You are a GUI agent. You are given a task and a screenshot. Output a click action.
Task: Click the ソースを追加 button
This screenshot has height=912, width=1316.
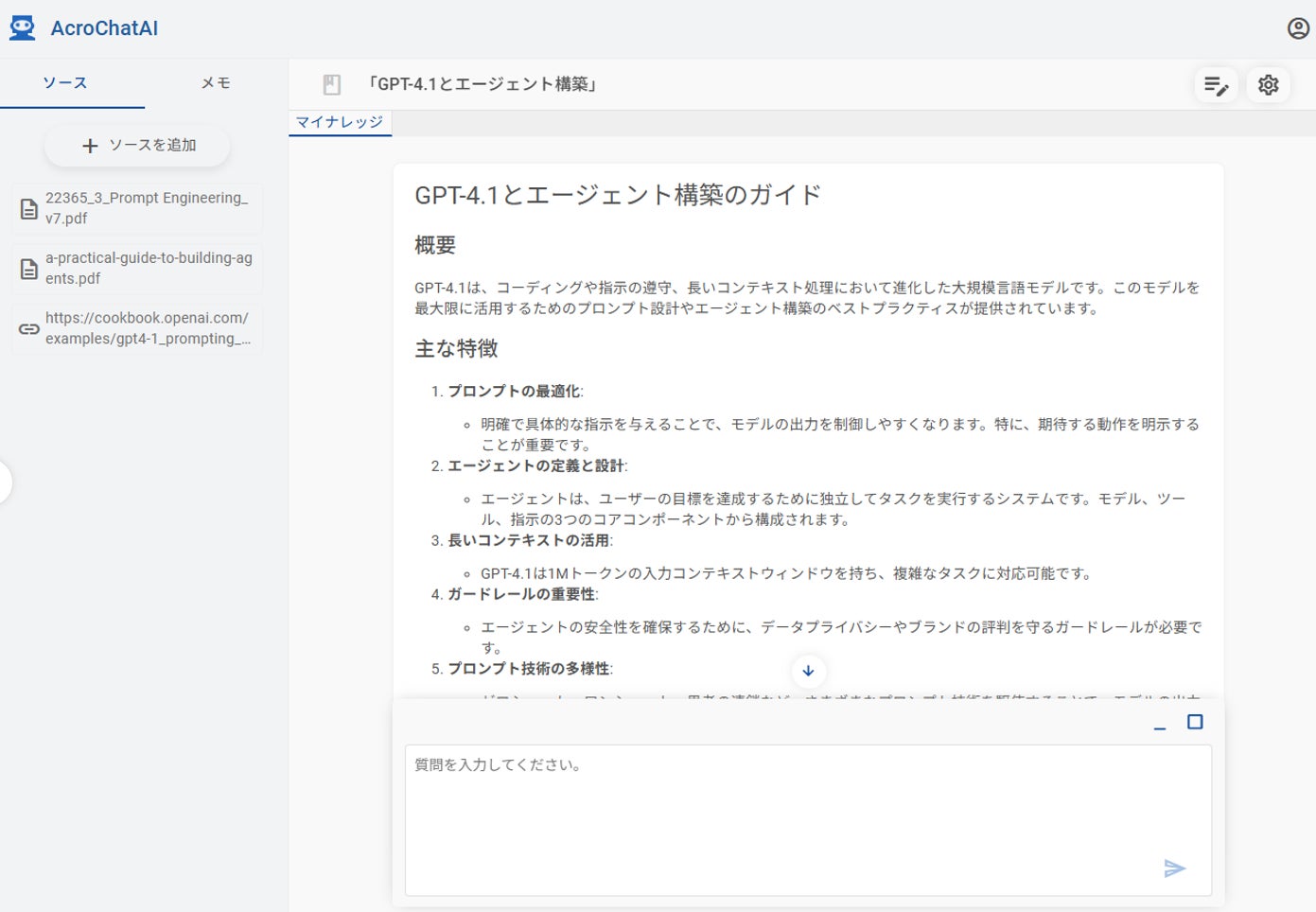click(137, 146)
